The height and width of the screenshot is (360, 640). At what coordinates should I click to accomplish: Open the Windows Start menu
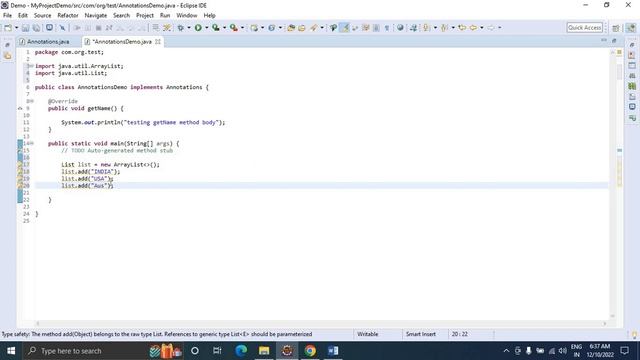[x=11, y=351]
